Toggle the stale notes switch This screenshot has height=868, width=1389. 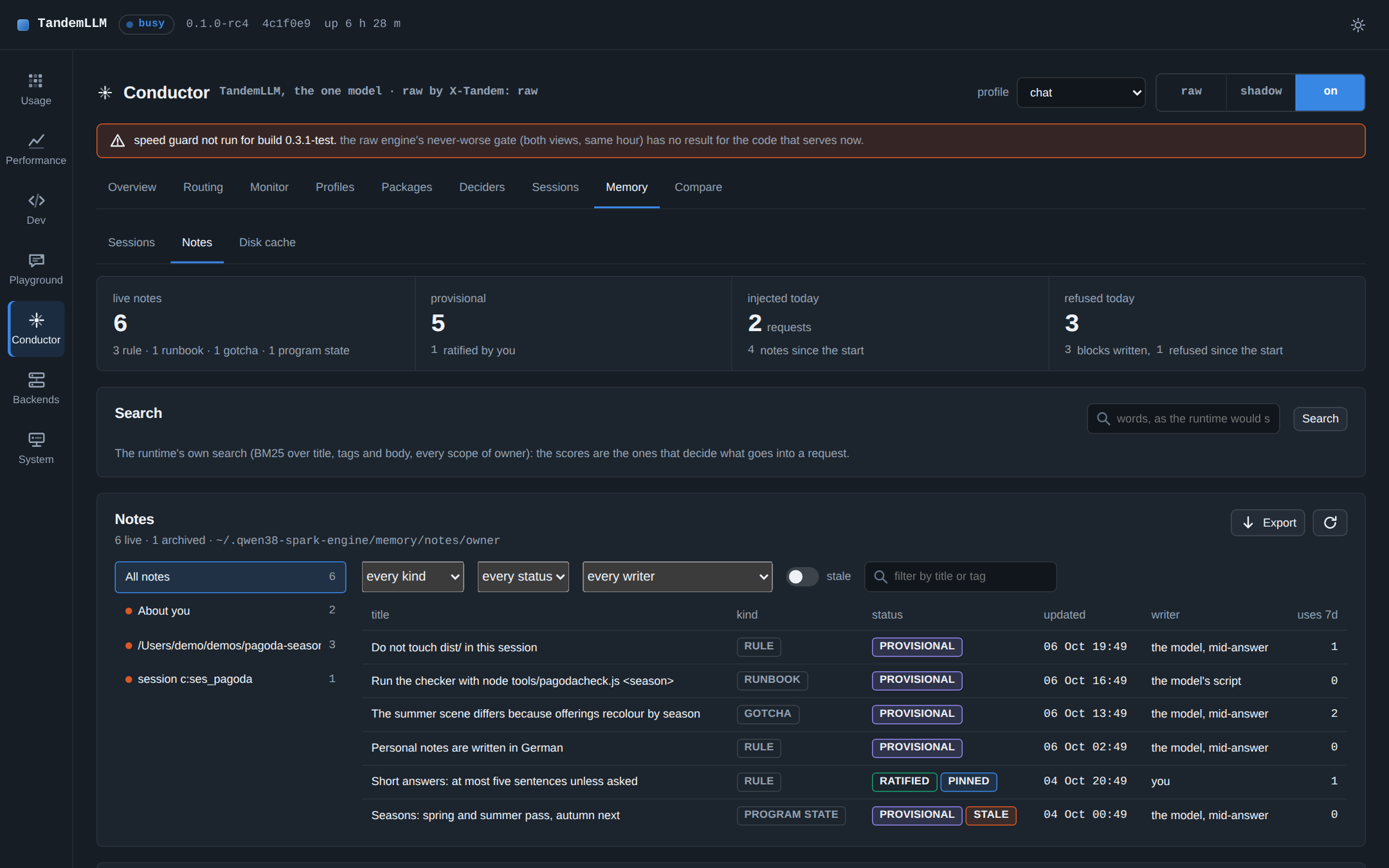click(x=802, y=577)
